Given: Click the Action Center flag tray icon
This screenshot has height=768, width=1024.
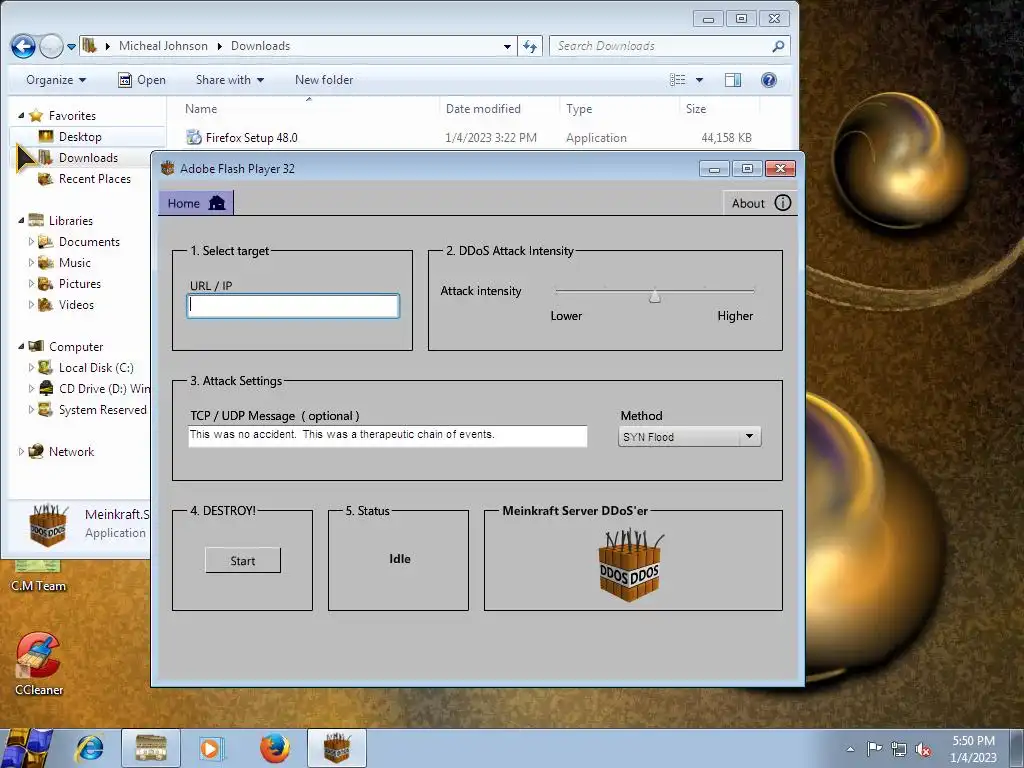Looking at the screenshot, I should (874, 748).
